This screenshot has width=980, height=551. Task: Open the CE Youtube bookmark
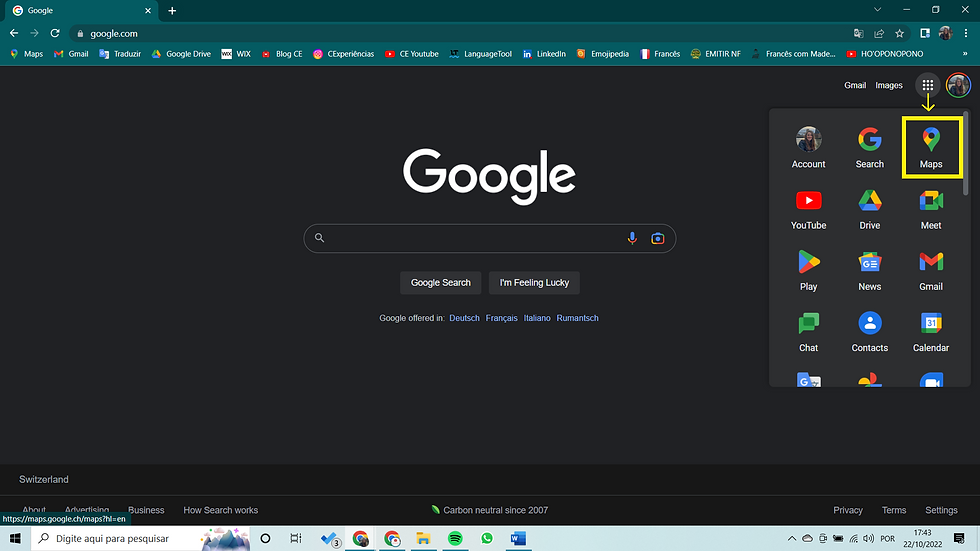pos(412,54)
